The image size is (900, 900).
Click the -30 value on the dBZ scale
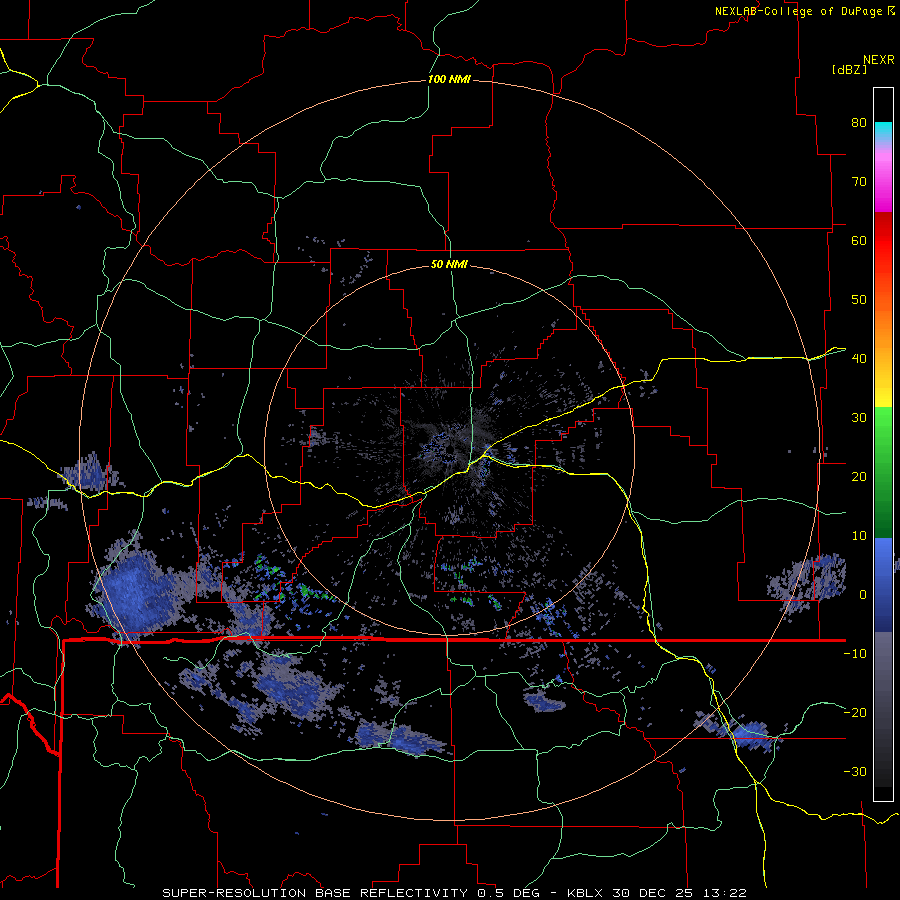coord(855,771)
